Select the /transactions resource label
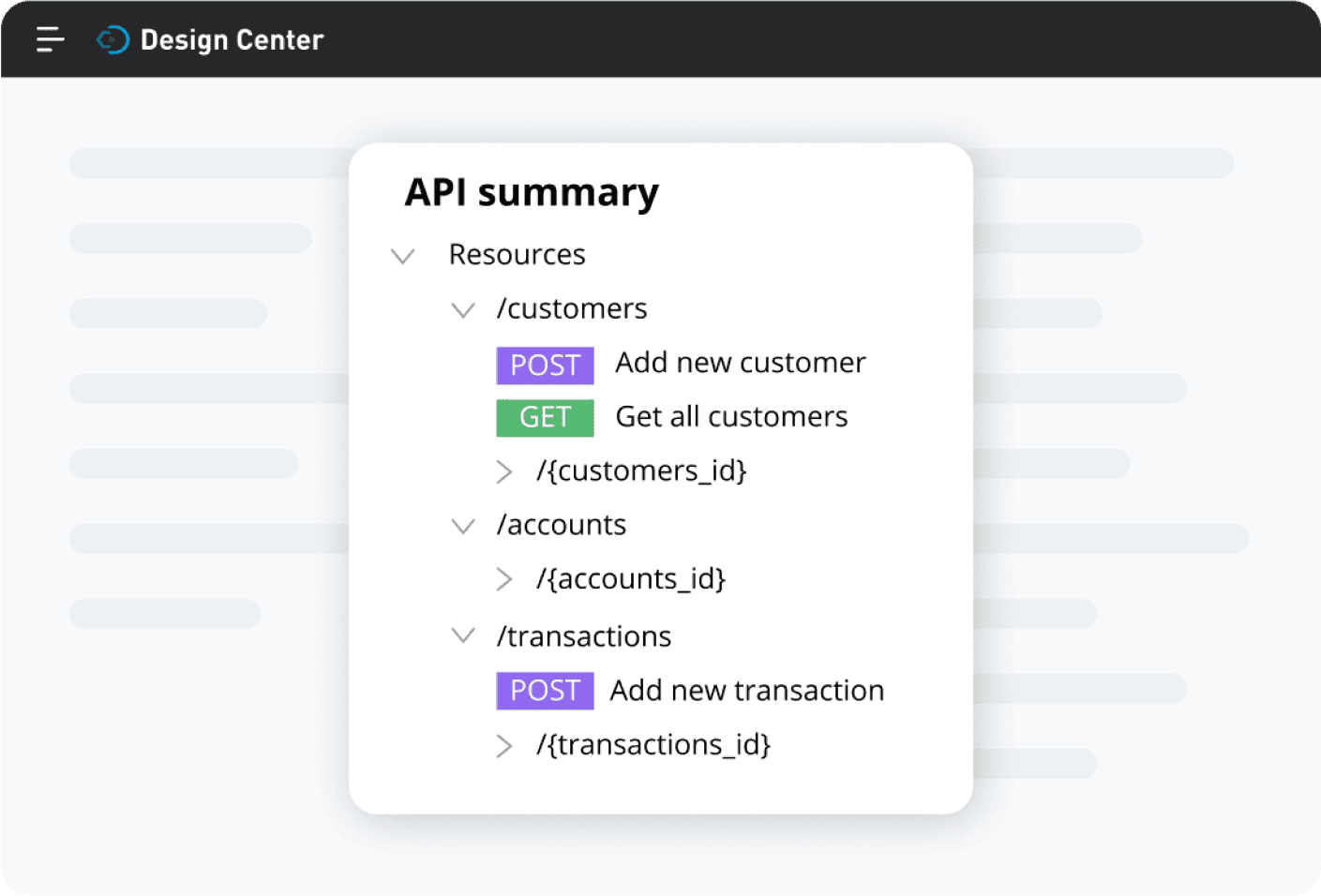 pyautogui.click(x=583, y=635)
